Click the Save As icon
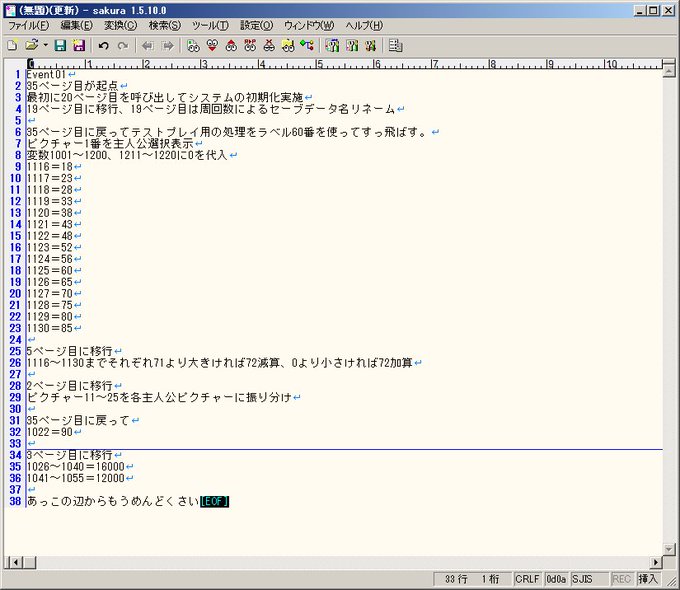680x590 pixels. [78, 45]
